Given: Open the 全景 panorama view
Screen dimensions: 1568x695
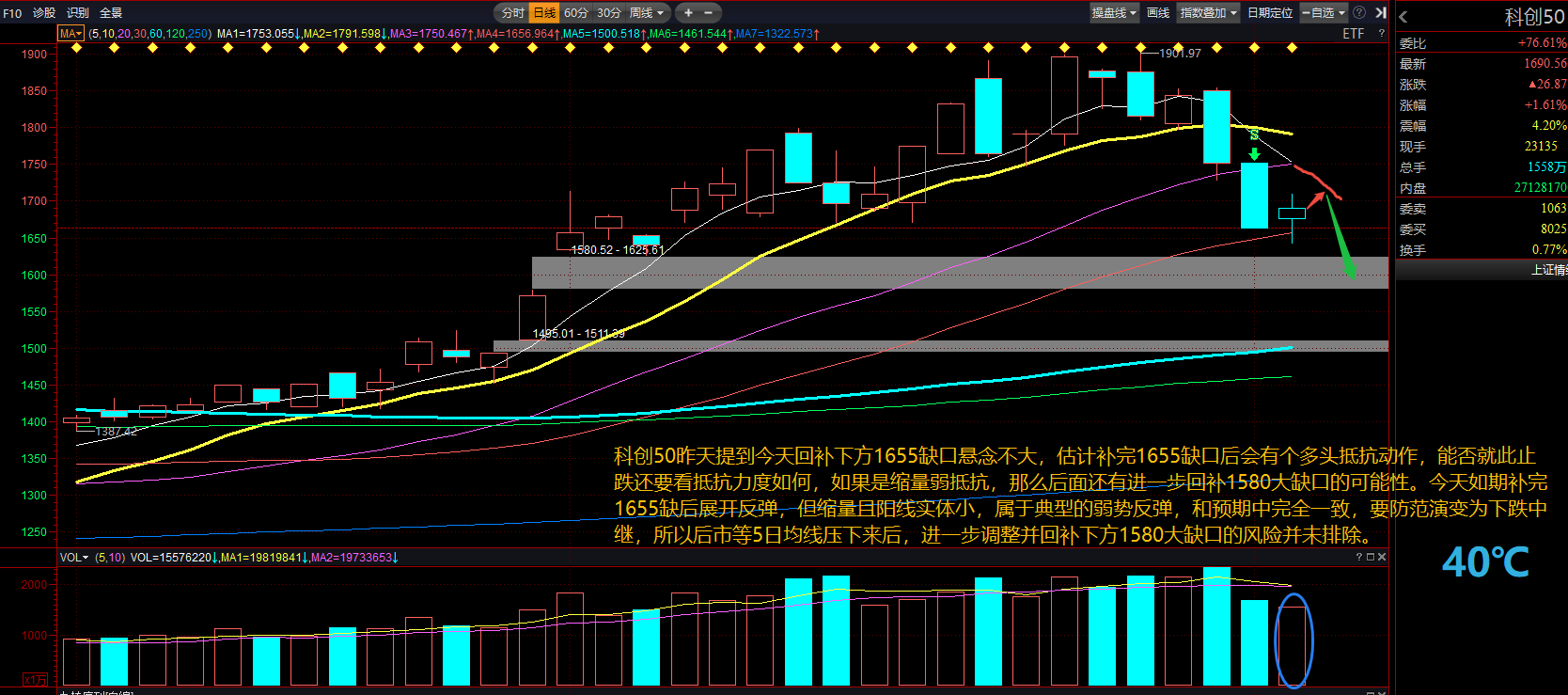Looking at the screenshot, I should [111, 13].
